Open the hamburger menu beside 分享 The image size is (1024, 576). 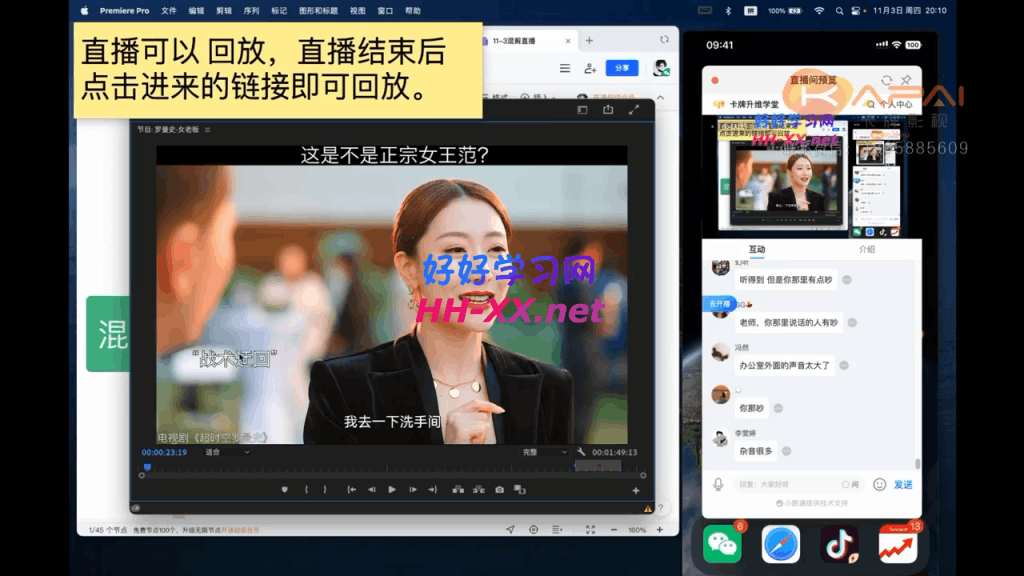tap(565, 68)
